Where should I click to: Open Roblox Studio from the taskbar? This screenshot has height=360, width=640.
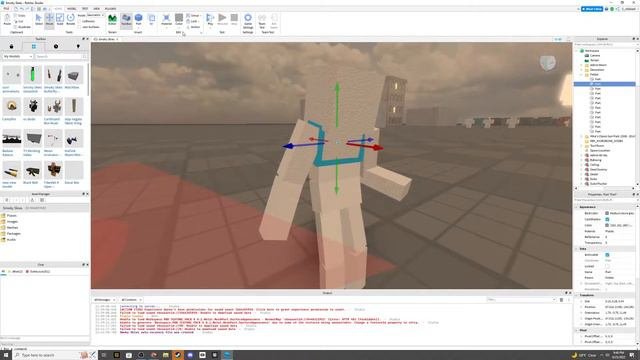(x=227, y=355)
